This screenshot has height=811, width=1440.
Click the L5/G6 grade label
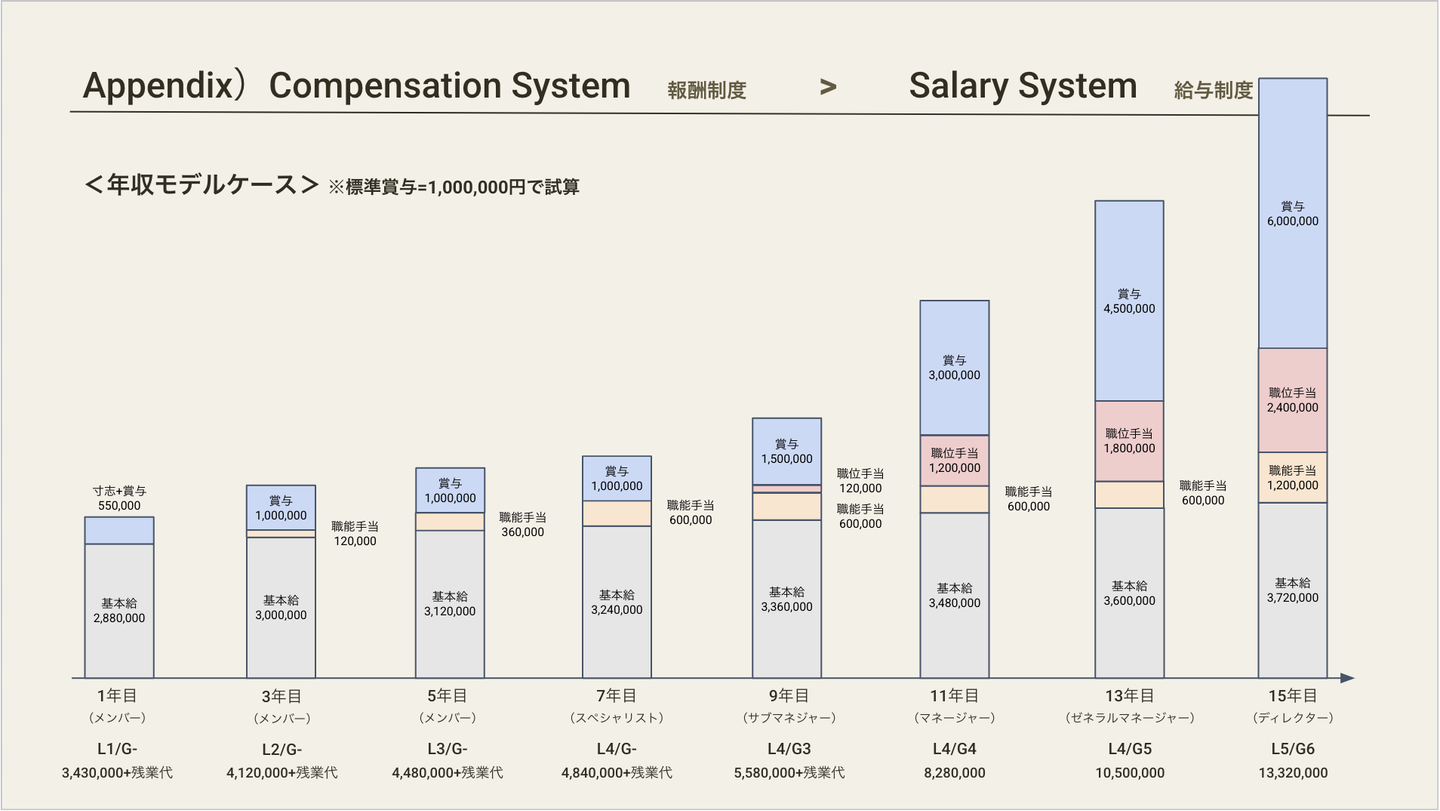[x=1293, y=749]
